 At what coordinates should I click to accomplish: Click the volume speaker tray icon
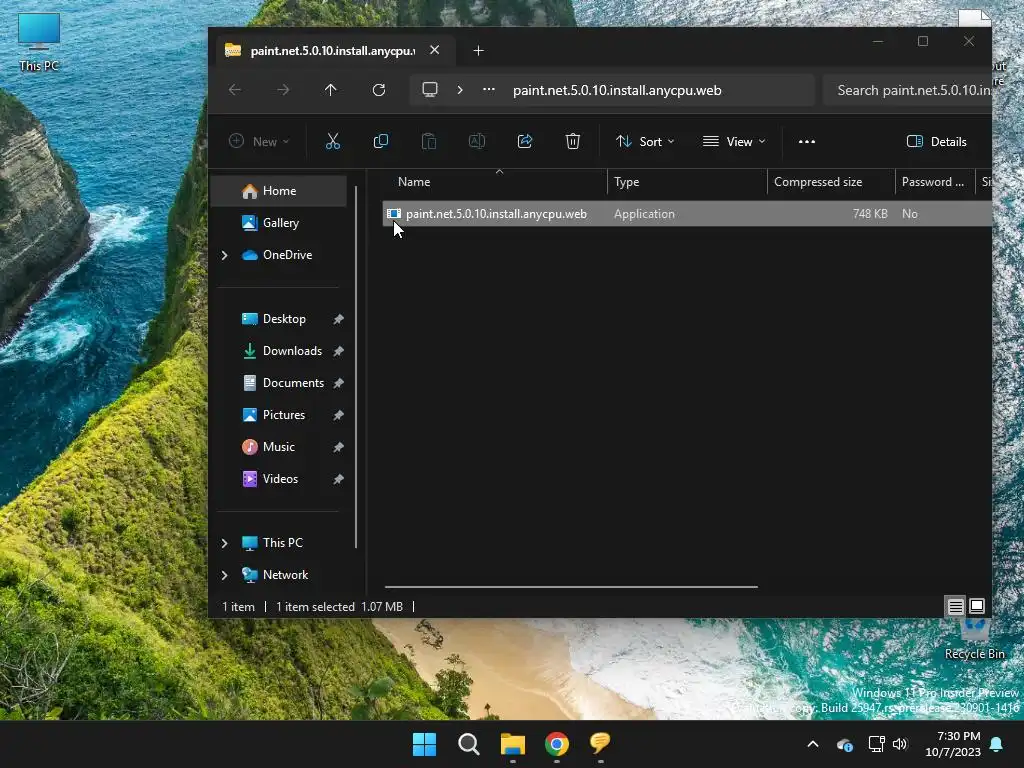pos(900,744)
